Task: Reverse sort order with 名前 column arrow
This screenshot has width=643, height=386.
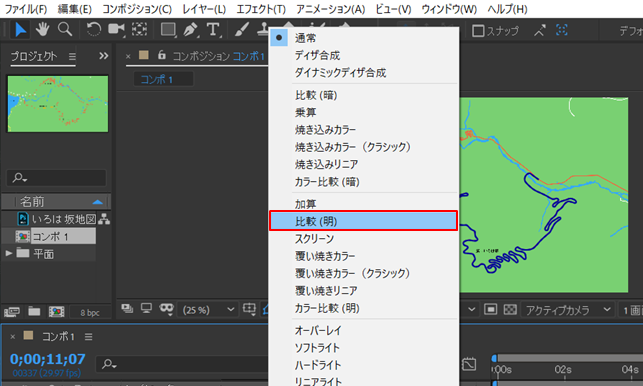Action: pyautogui.click(x=97, y=202)
